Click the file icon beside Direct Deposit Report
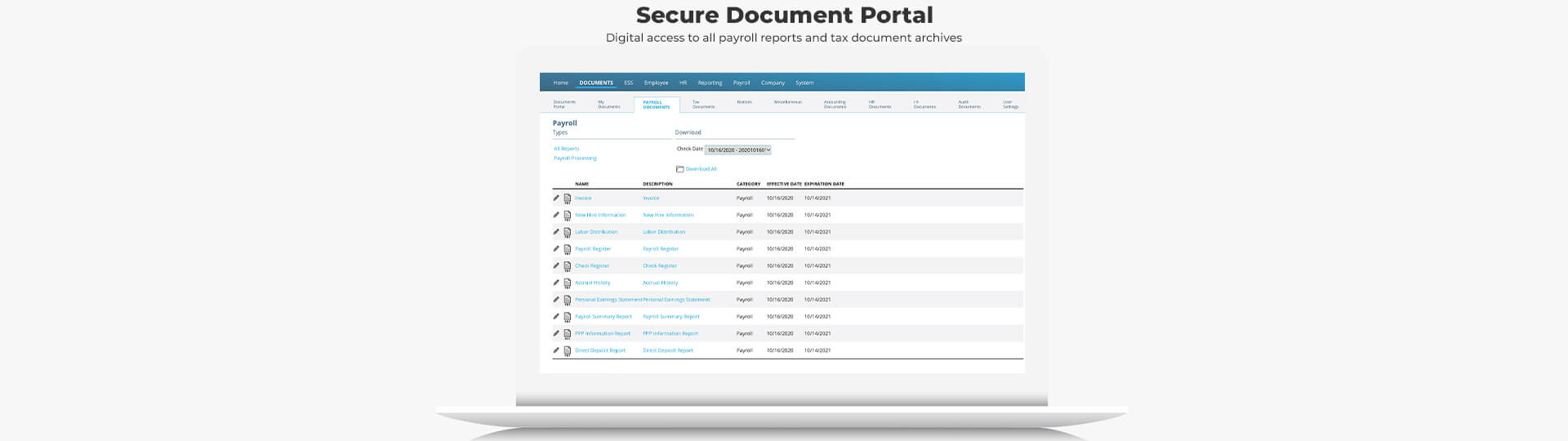Screen dimensions: 1568x441 pos(568,351)
